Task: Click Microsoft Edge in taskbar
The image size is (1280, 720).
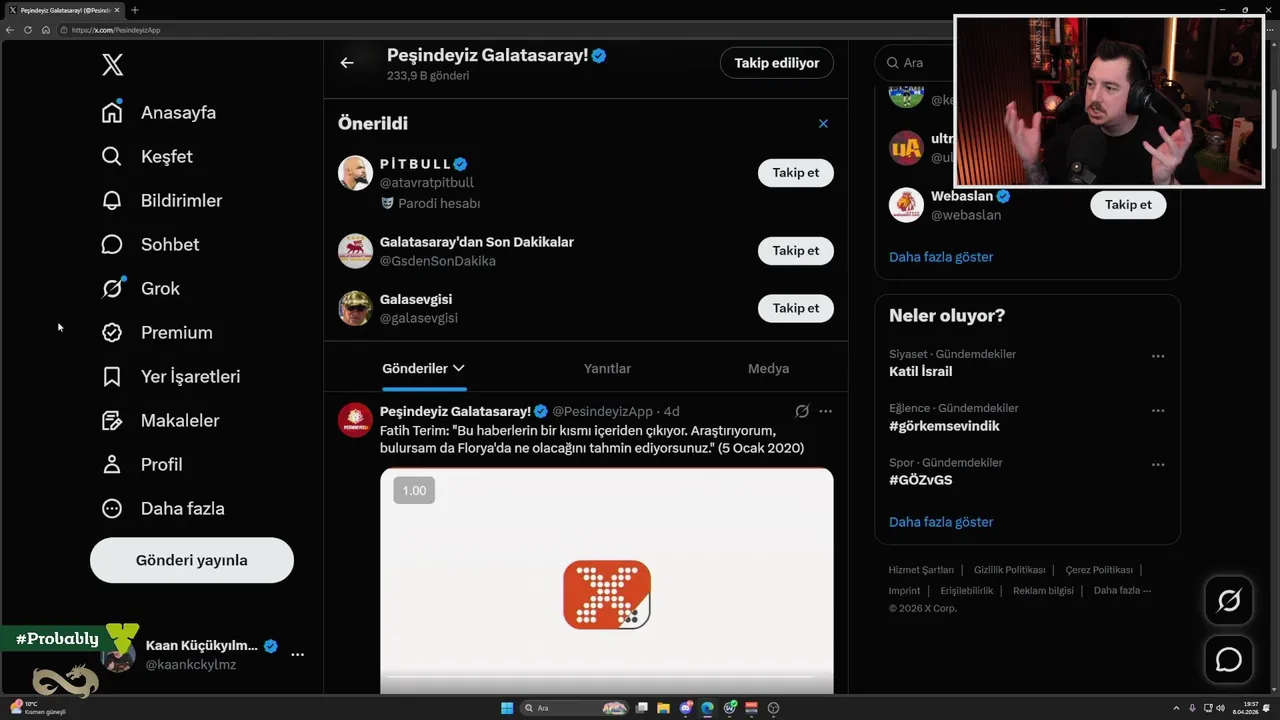Action: click(x=707, y=708)
